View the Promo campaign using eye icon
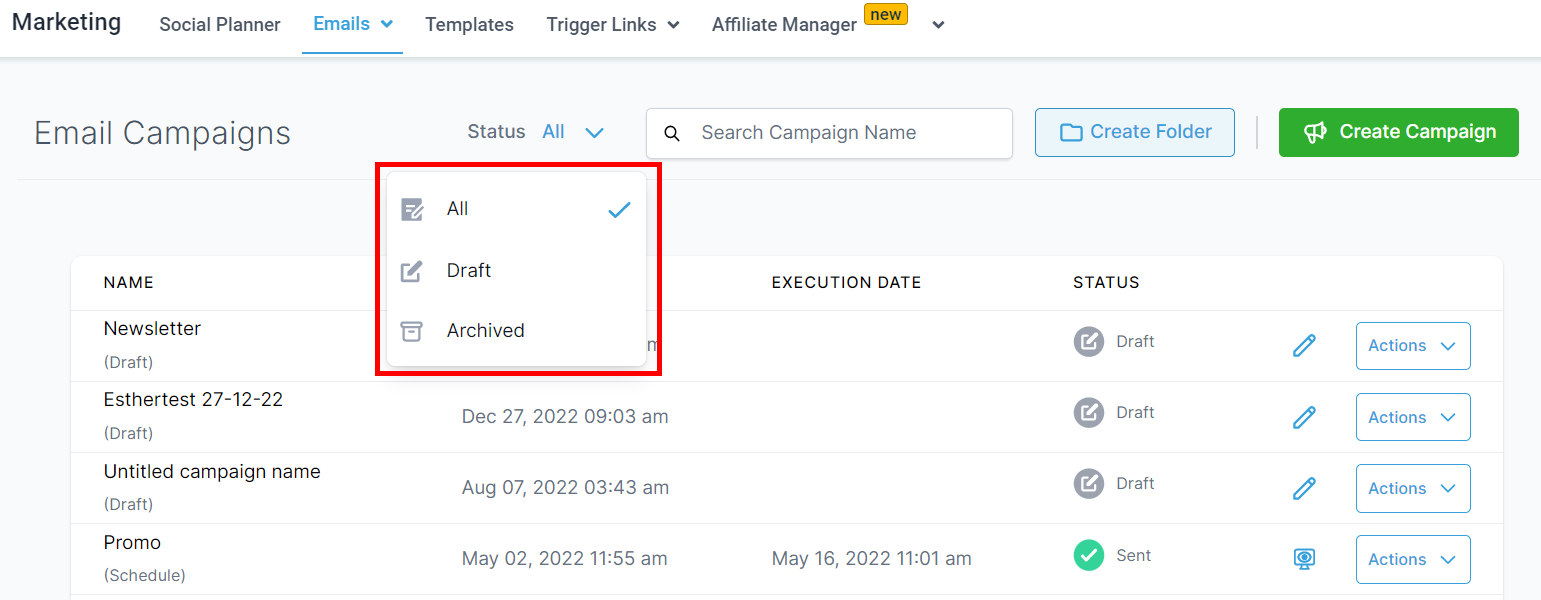 [x=1304, y=559]
